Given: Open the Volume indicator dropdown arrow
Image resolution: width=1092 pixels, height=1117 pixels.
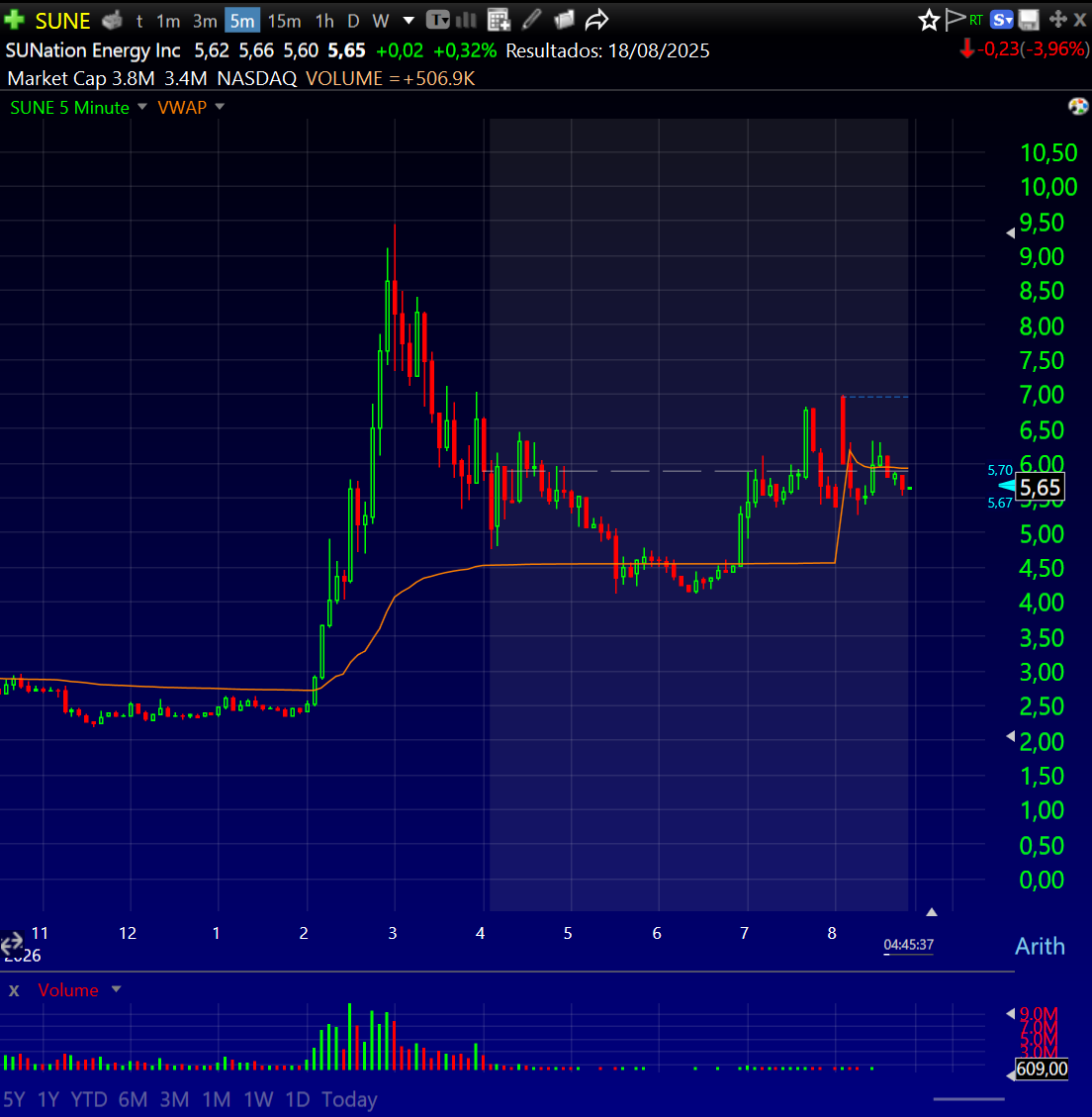Looking at the screenshot, I should (116, 989).
